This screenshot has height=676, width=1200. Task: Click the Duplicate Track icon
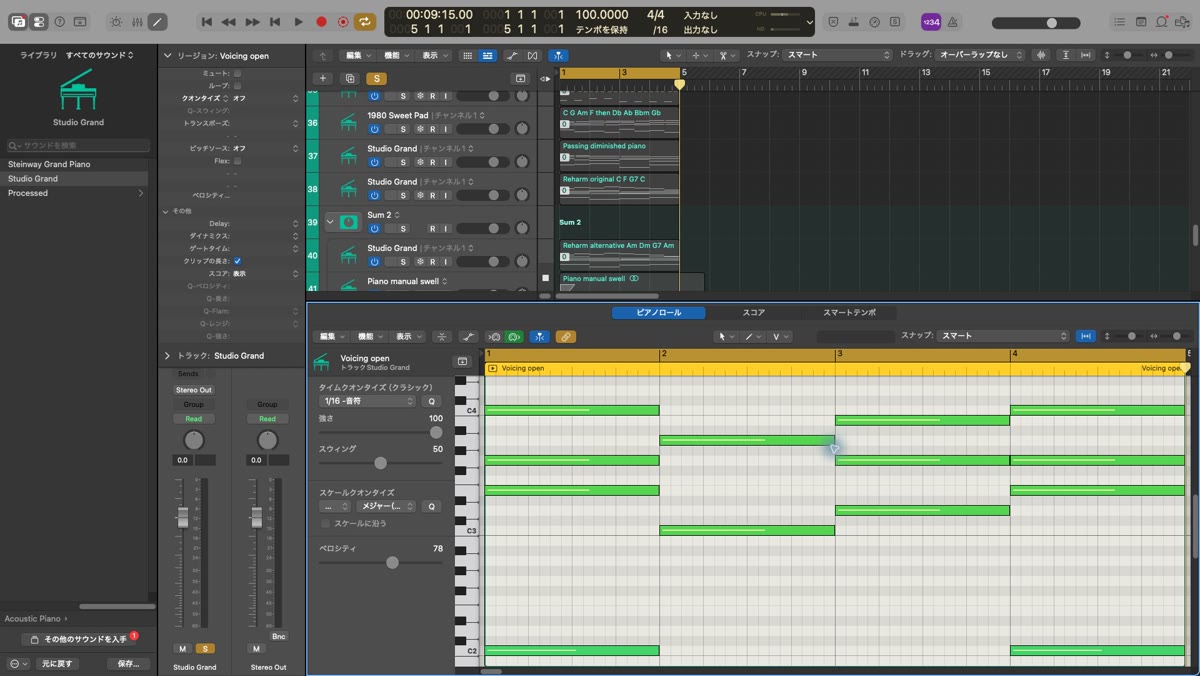[x=350, y=78]
